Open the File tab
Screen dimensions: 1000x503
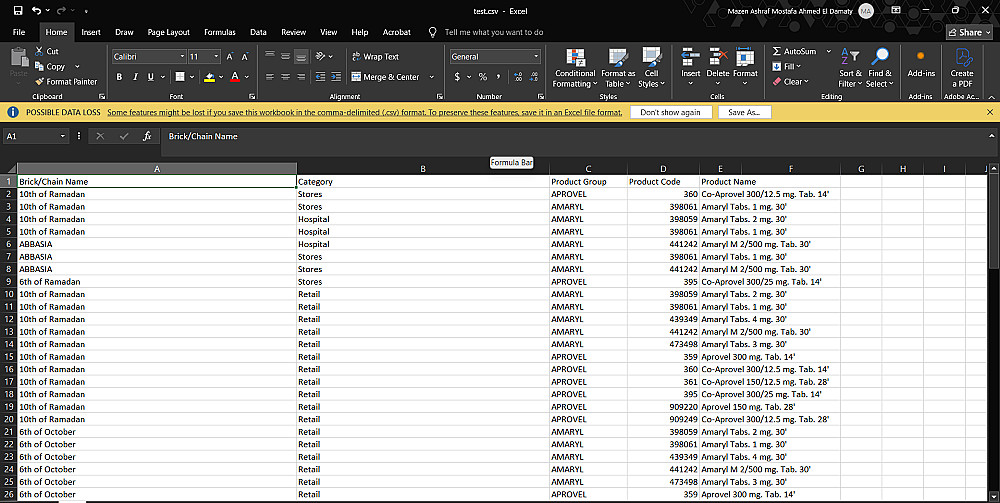19,32
